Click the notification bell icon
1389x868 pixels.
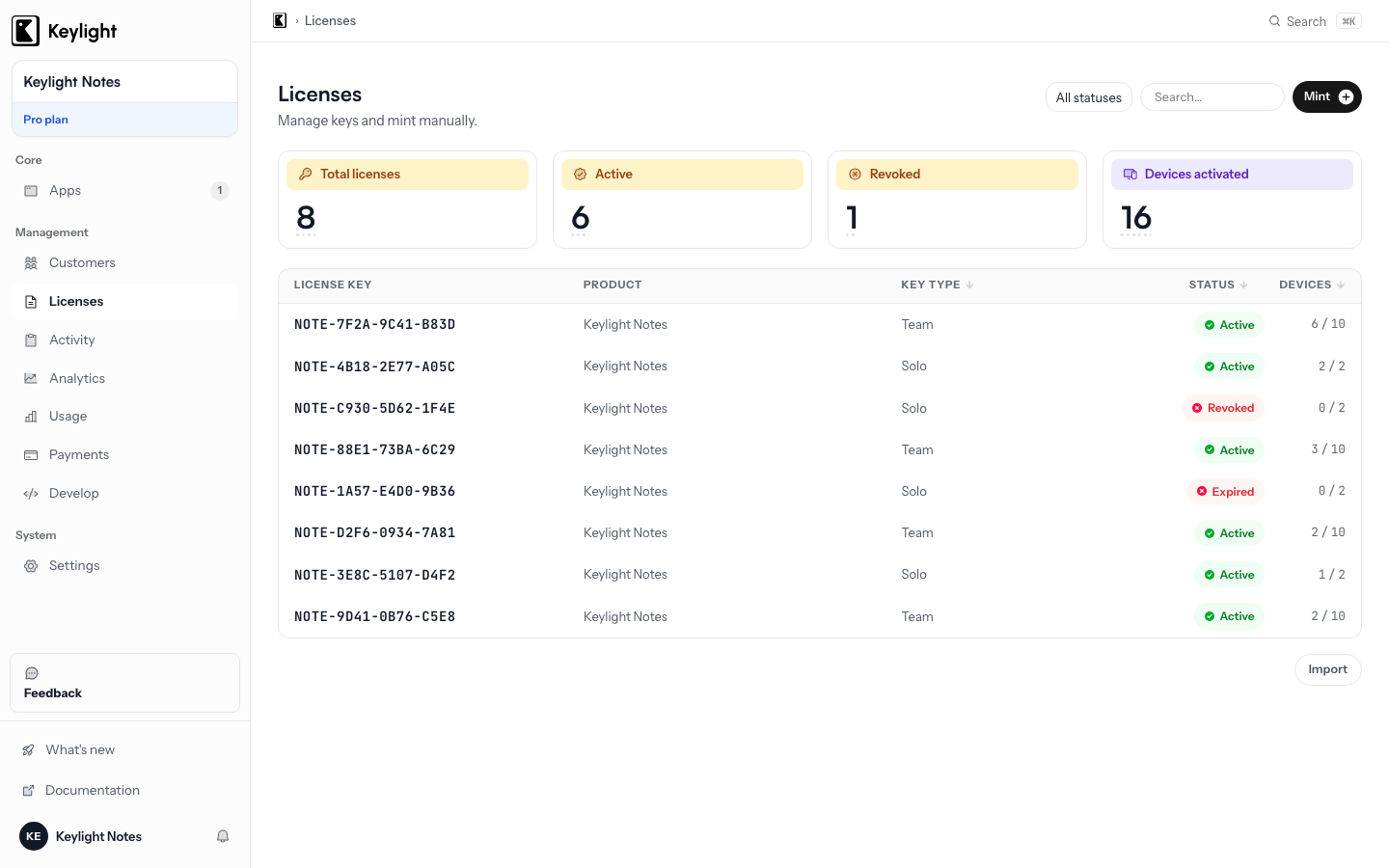click(x=223, y=836)
